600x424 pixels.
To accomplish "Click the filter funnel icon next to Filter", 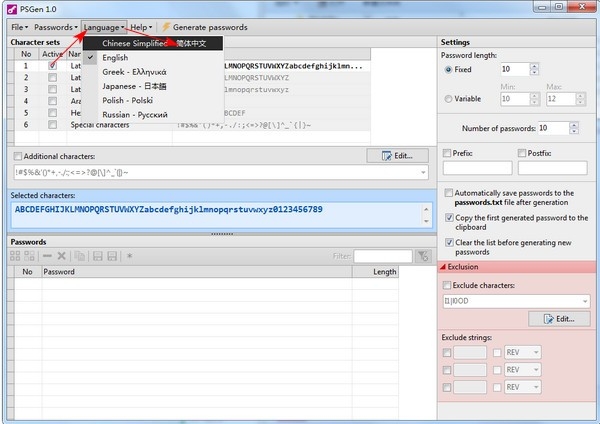I will pos(423,257).
